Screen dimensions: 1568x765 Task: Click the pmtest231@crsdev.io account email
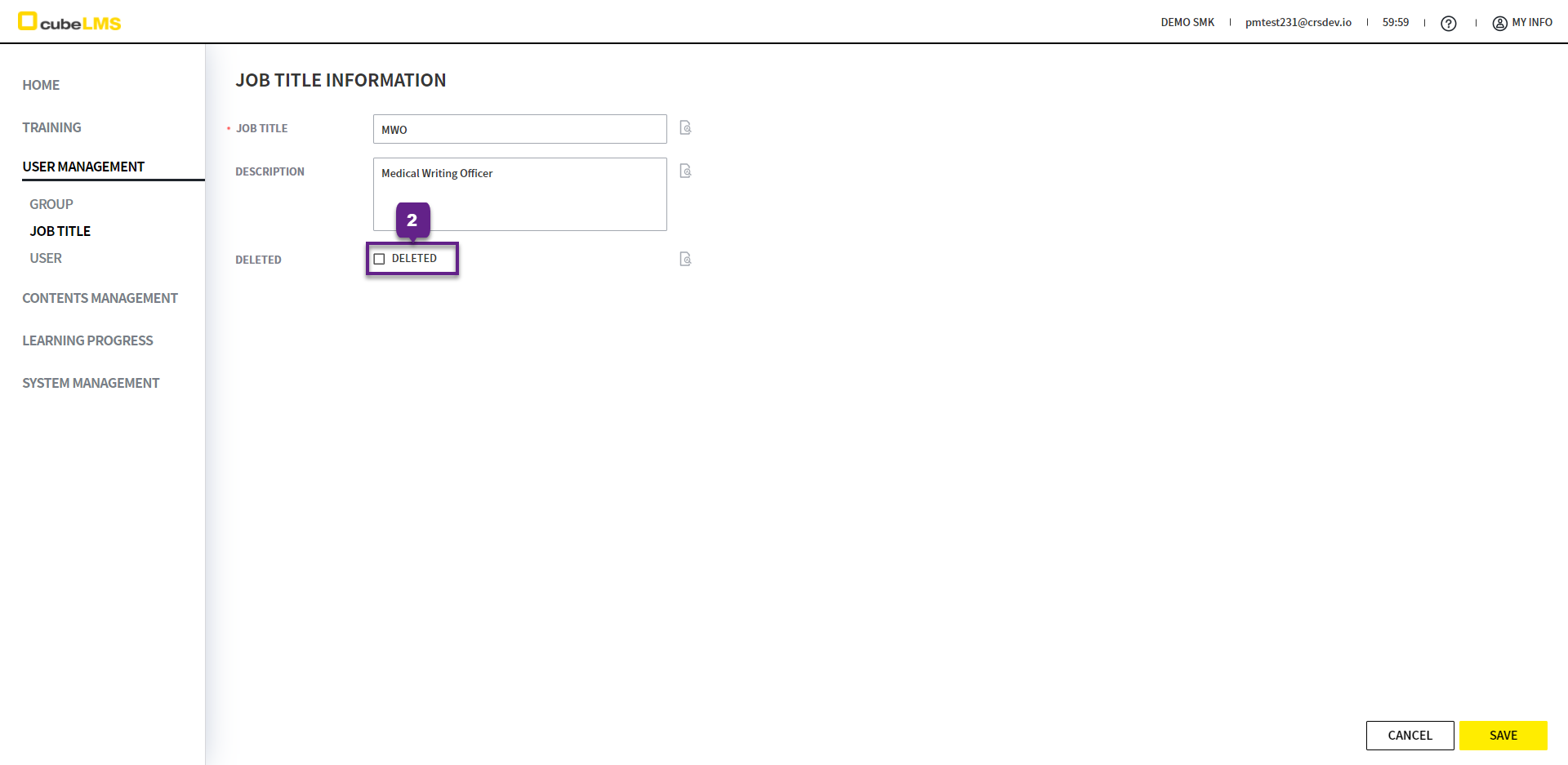[1298, 23]
